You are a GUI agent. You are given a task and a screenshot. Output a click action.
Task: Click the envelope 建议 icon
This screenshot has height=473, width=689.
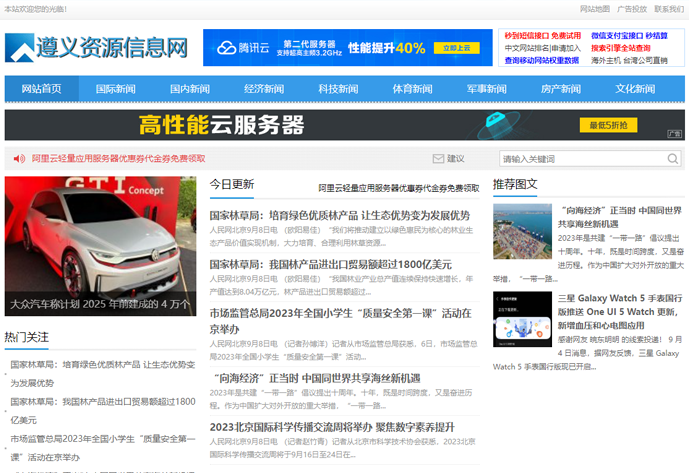coord(438,158)
